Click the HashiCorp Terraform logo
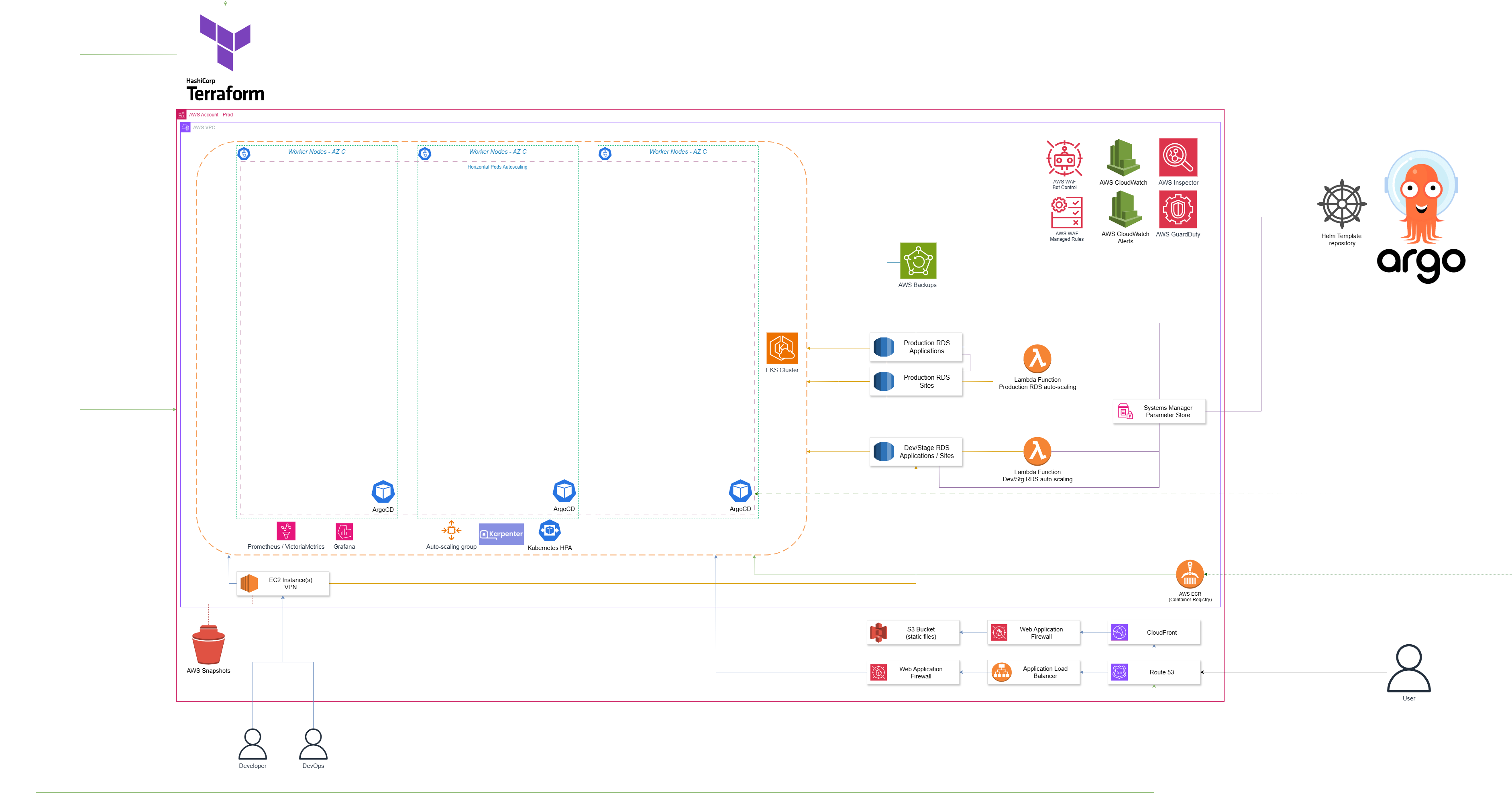This screenshot has height=796, width=1512. tap(225, 57)
